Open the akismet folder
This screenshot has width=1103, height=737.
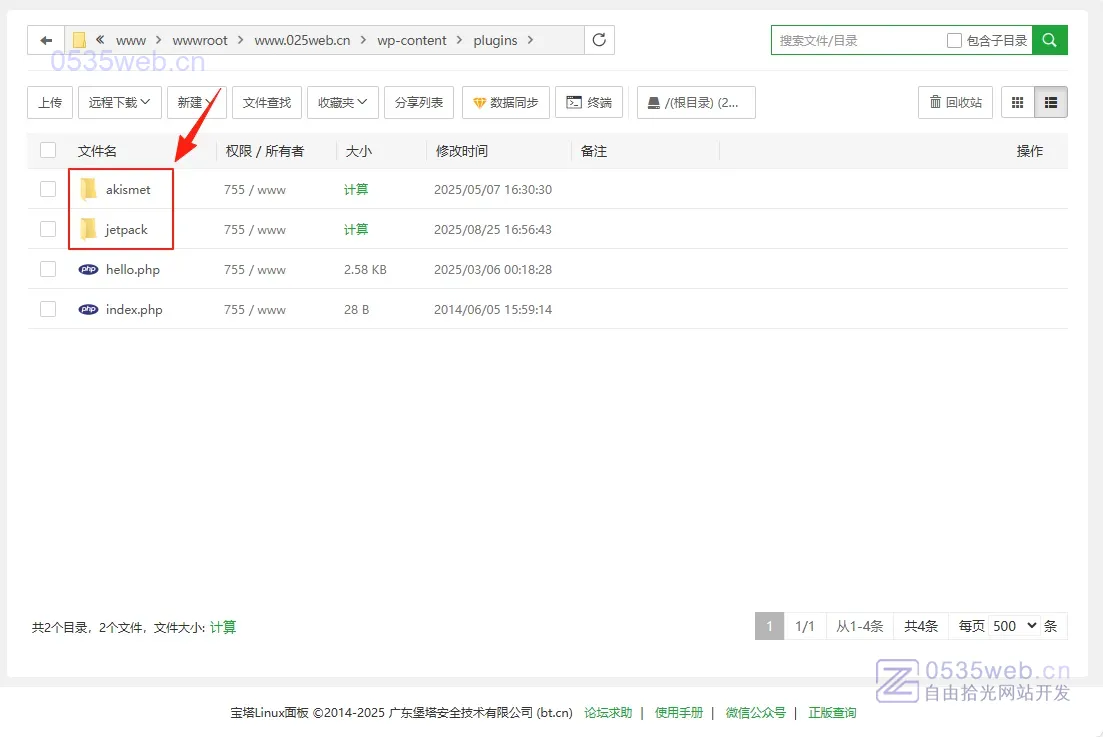pyautogui.click(x=127, y=189)
